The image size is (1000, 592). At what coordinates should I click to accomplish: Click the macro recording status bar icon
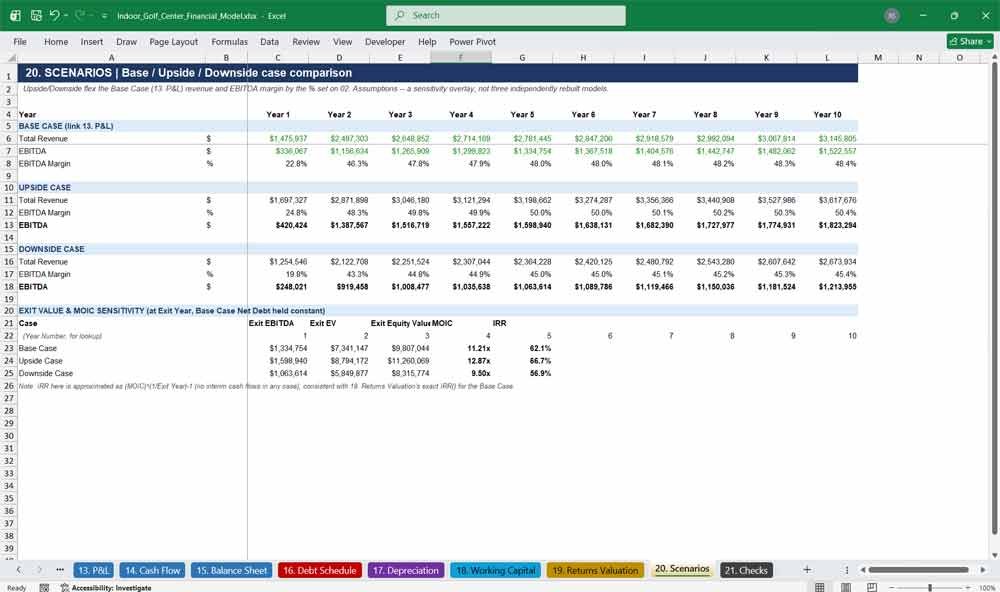[44, 588]
